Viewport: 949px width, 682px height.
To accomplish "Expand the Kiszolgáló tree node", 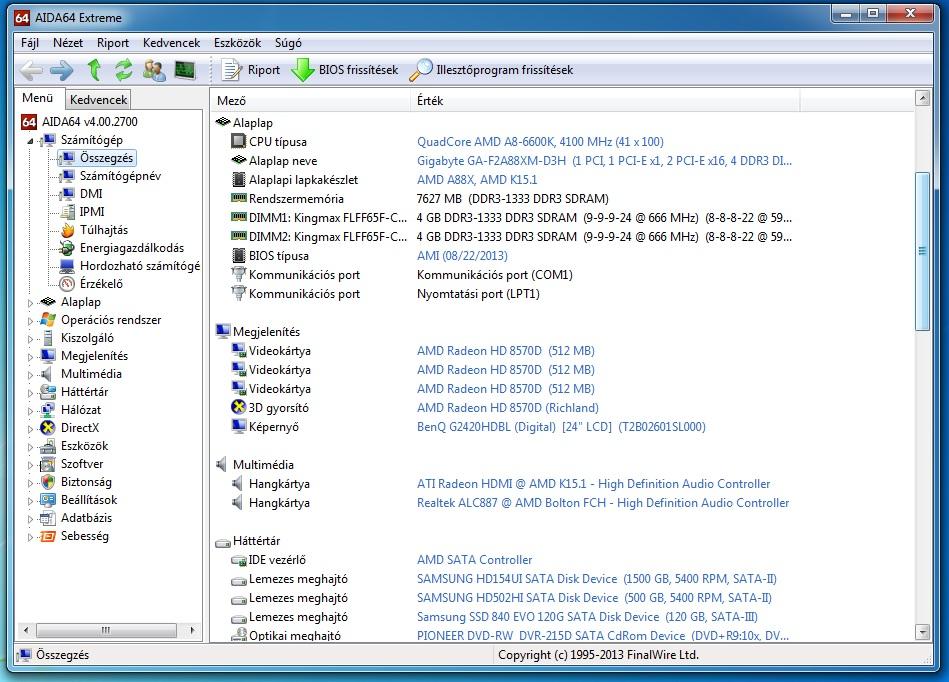I will tap(30, 339).
